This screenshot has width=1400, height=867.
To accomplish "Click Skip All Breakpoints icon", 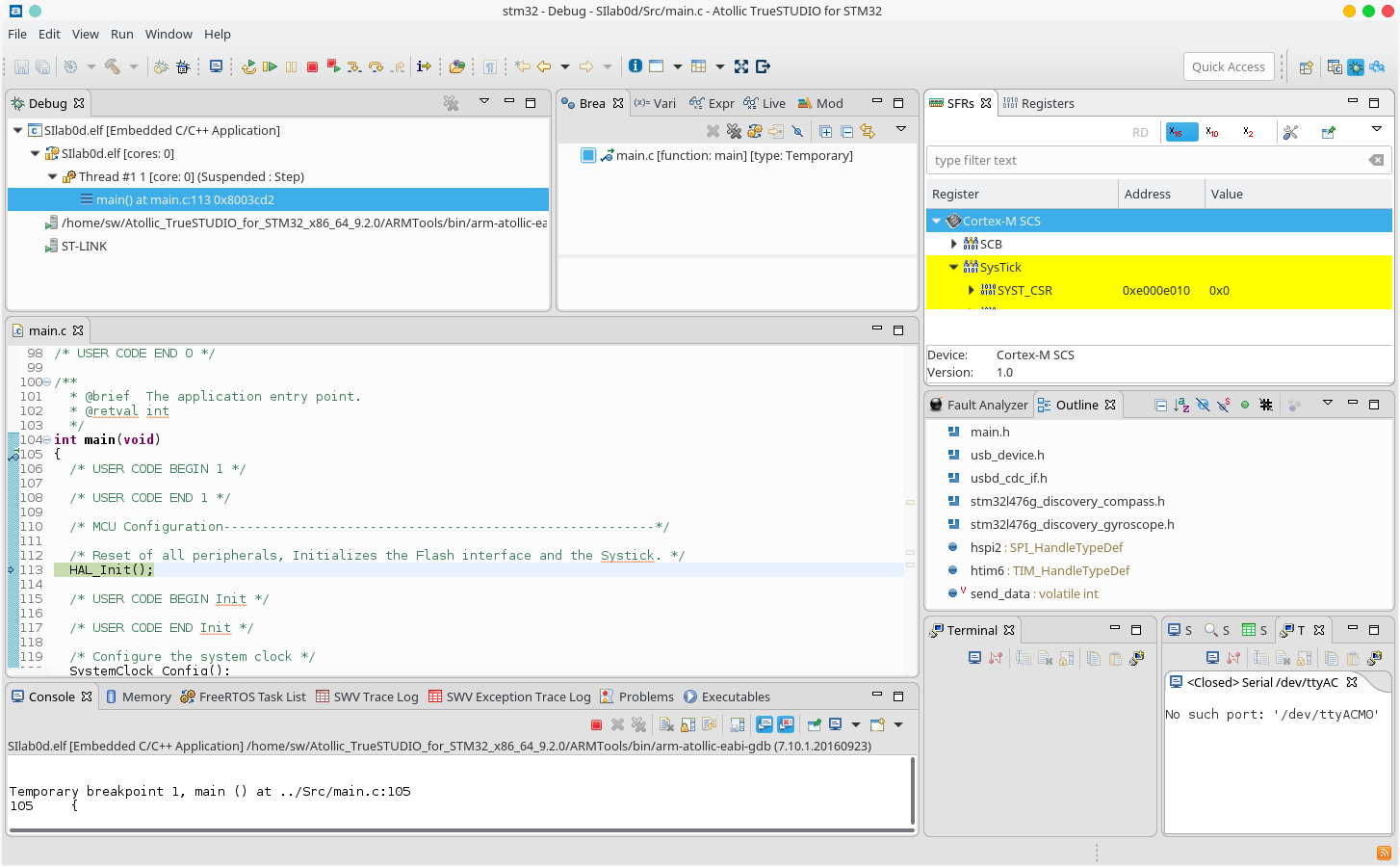I will click(797, 131).
